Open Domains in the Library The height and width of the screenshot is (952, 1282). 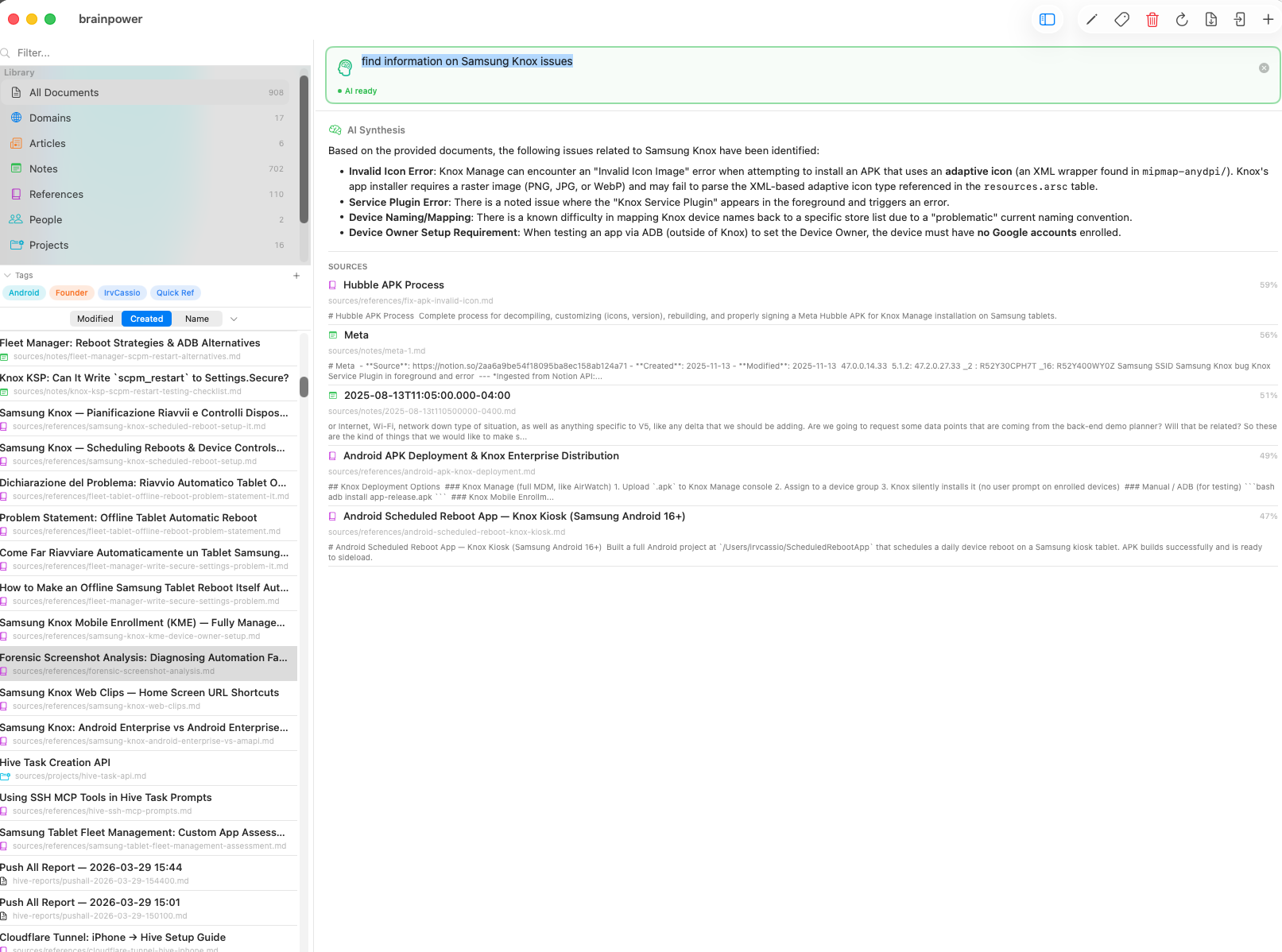click(x=145, y=118)
